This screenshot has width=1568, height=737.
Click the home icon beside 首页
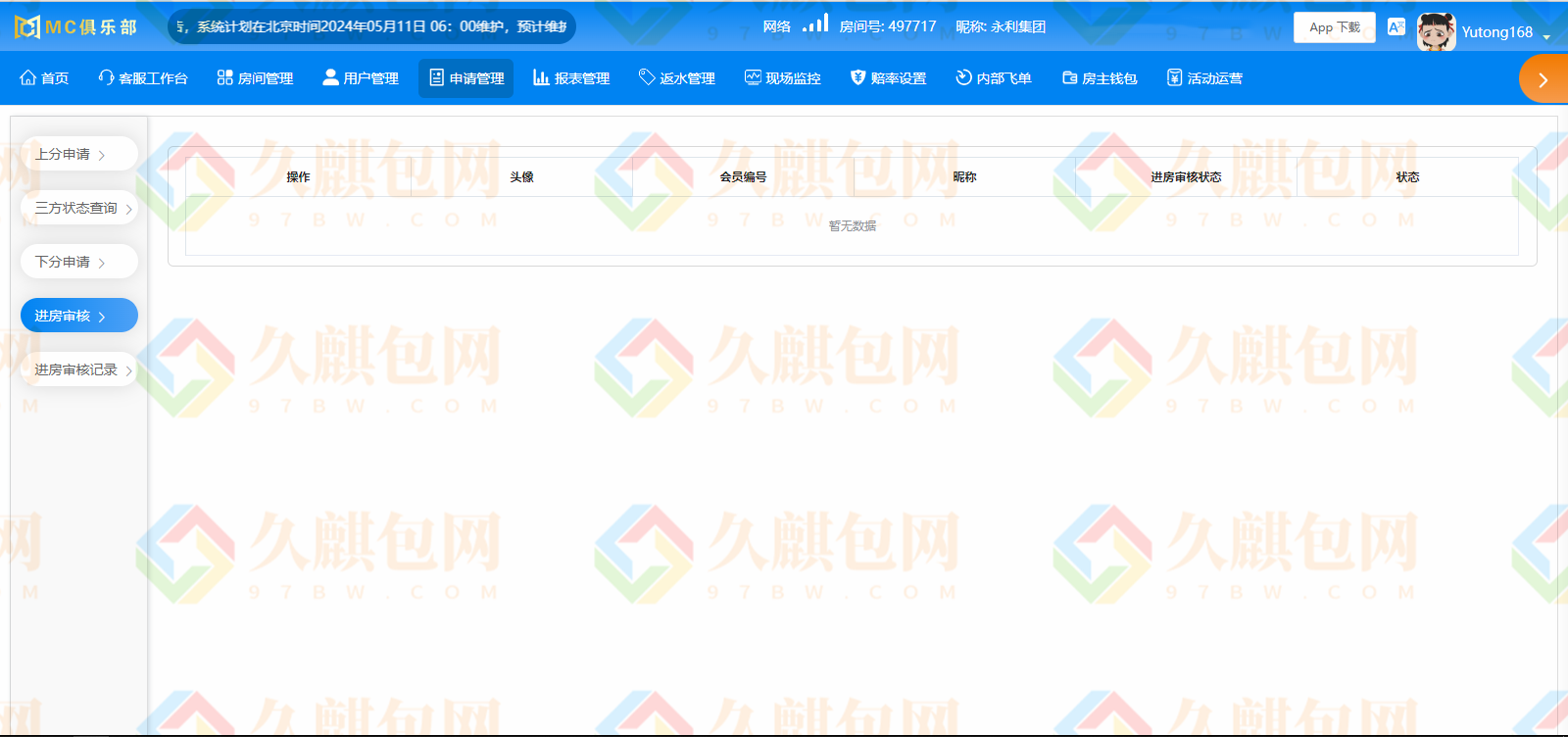[x=27, y=77]
